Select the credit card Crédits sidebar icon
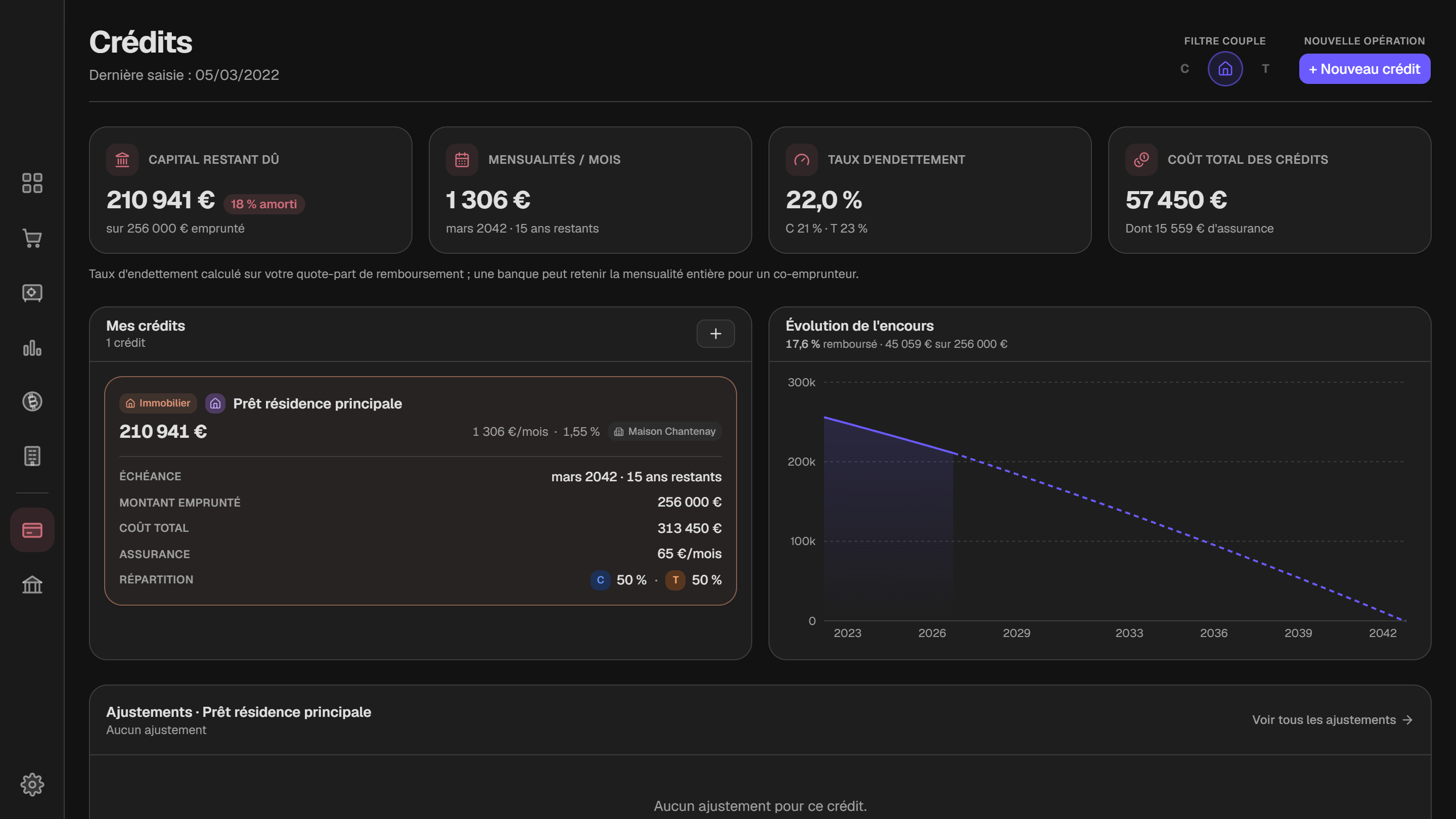This screenshot has width=1456, height=819. pos(32,530)
